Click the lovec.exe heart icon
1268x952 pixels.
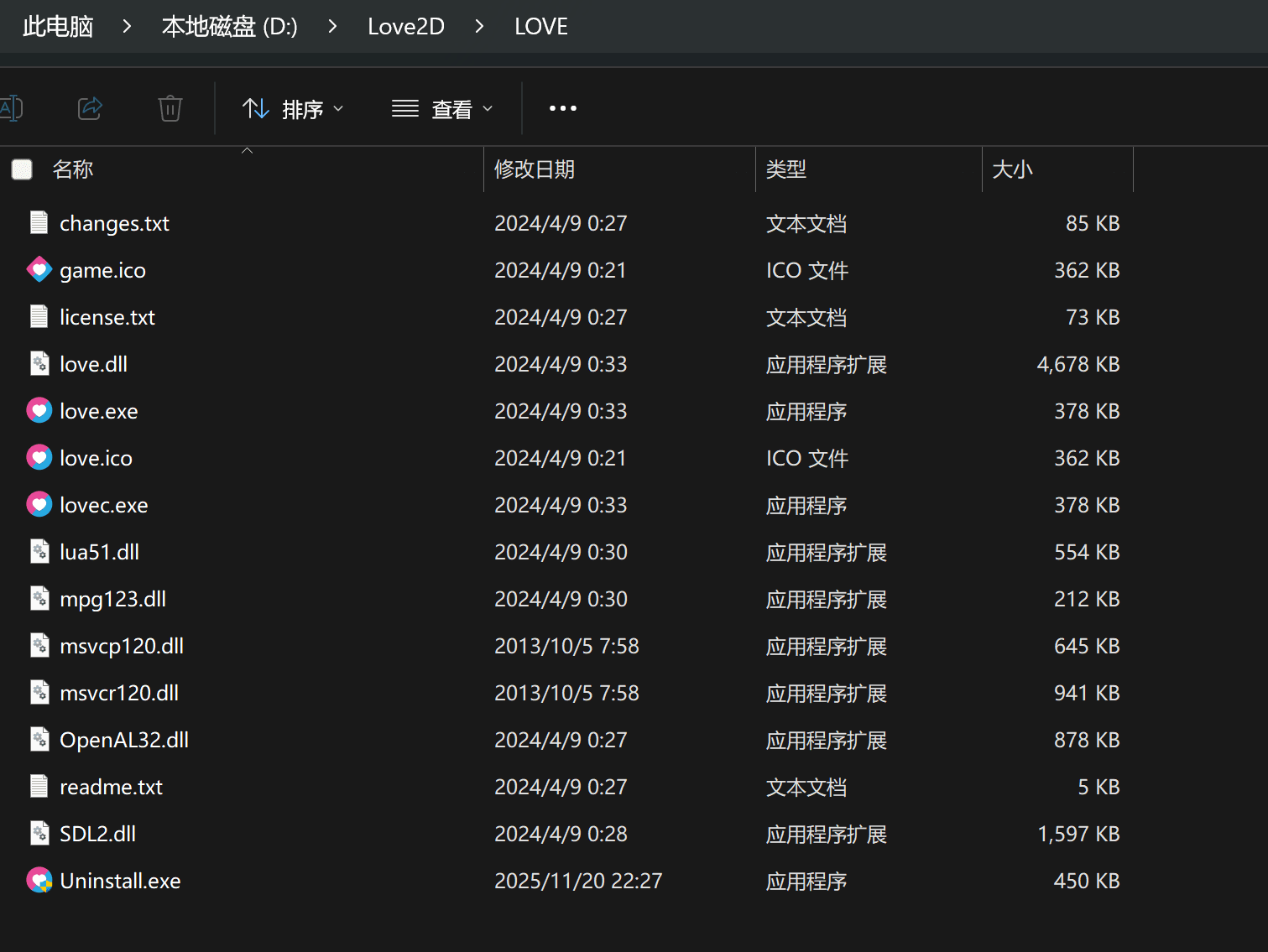(39, 505)
